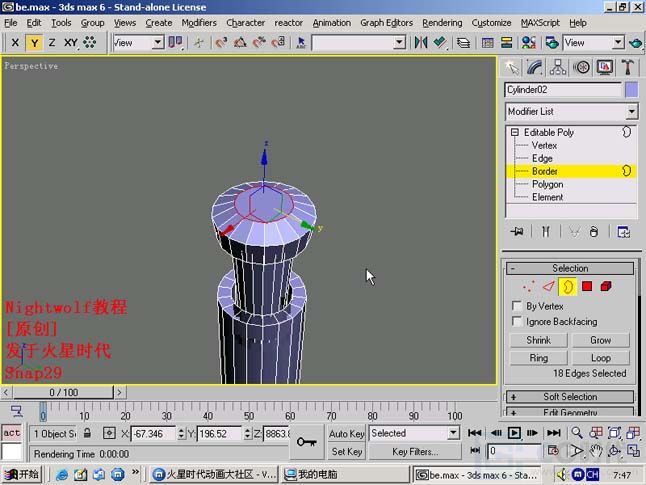Open the Render Scene dialog icon
Image resolution: width=646 pixels, height=485 pixels.
[x=552, y=42]
